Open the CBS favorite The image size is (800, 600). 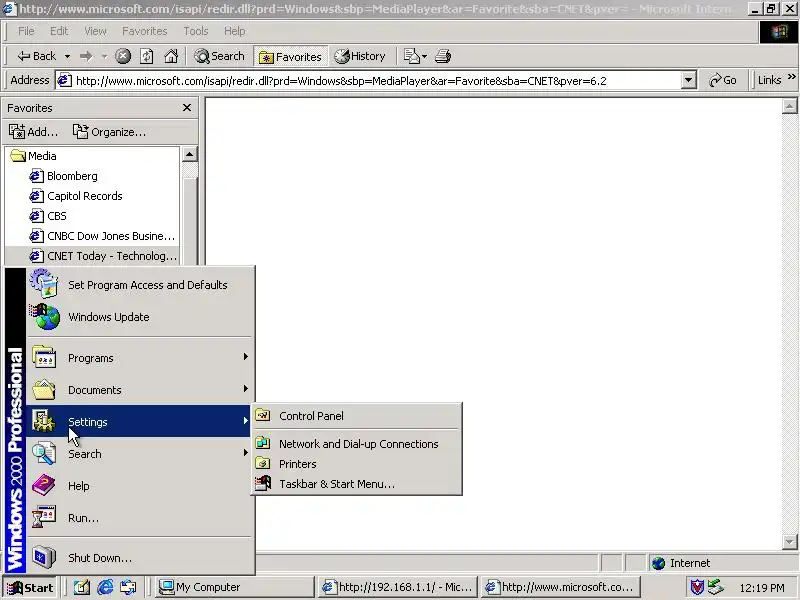[x=48, y=216]
